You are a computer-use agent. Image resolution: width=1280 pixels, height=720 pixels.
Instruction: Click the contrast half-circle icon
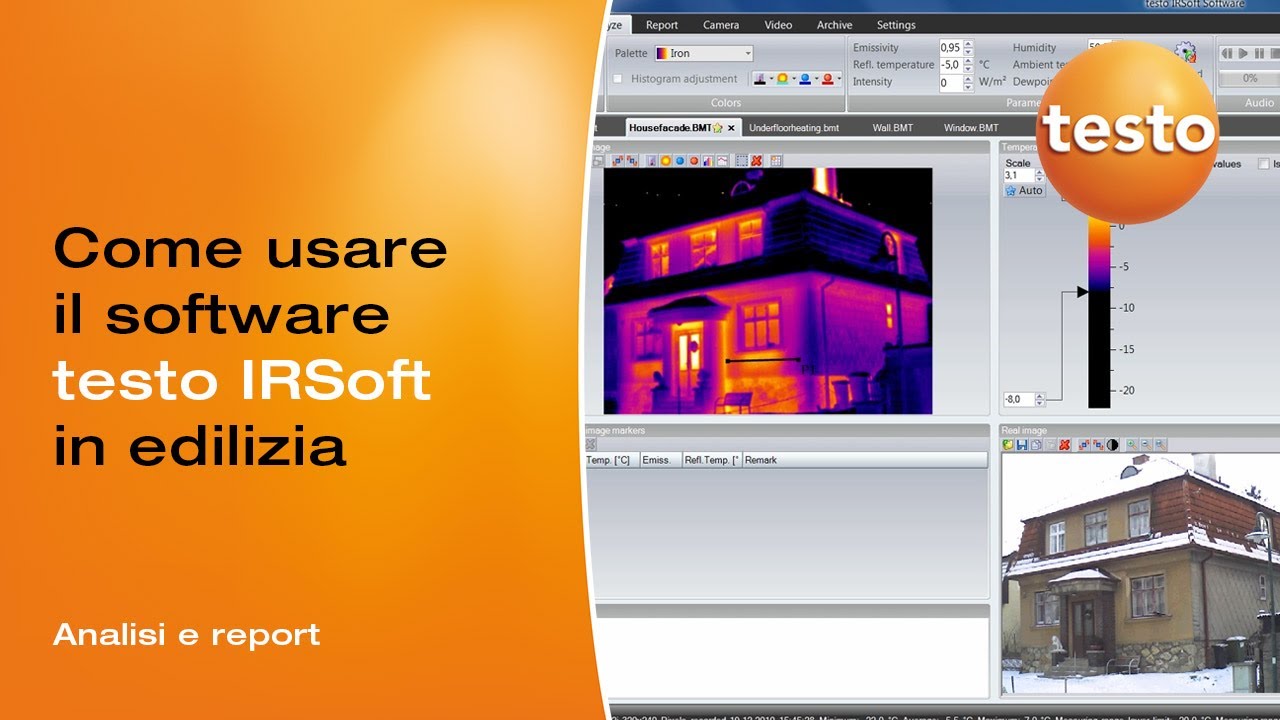point(1112,444)
